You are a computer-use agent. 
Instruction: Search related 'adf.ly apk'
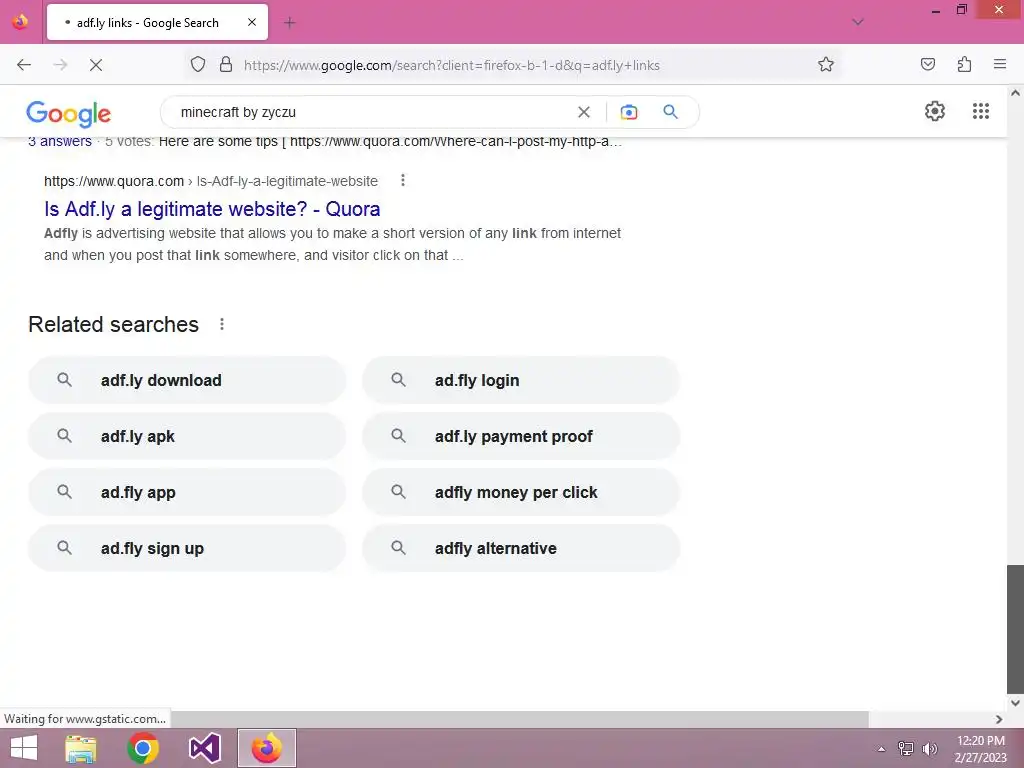coord(187,436)
